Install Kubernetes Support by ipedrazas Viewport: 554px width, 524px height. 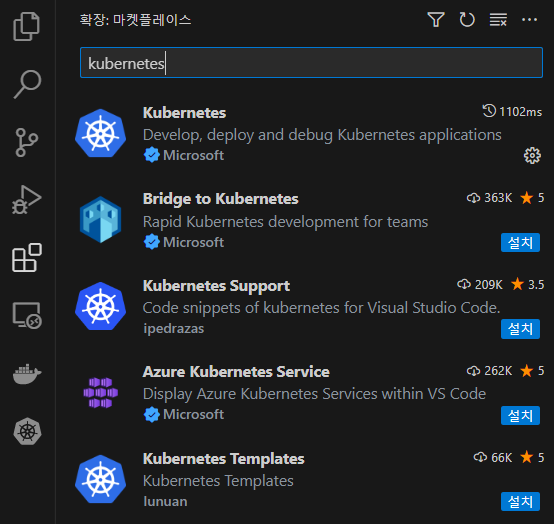click(520, 329)
